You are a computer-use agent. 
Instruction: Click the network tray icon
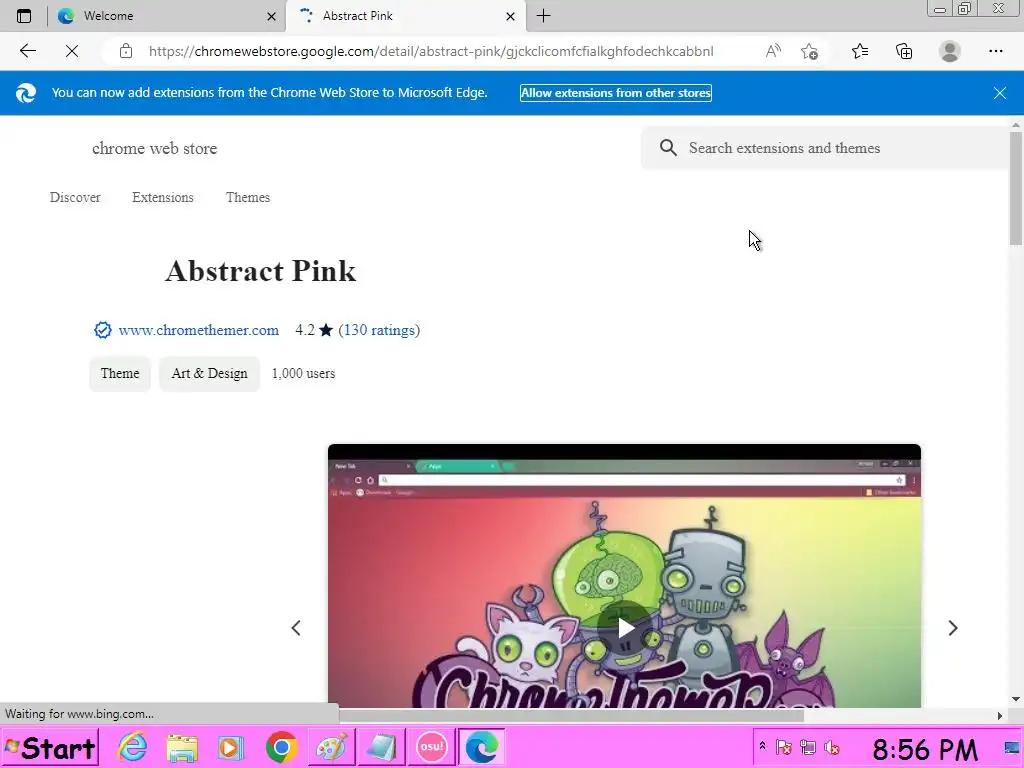pos(808,747)
